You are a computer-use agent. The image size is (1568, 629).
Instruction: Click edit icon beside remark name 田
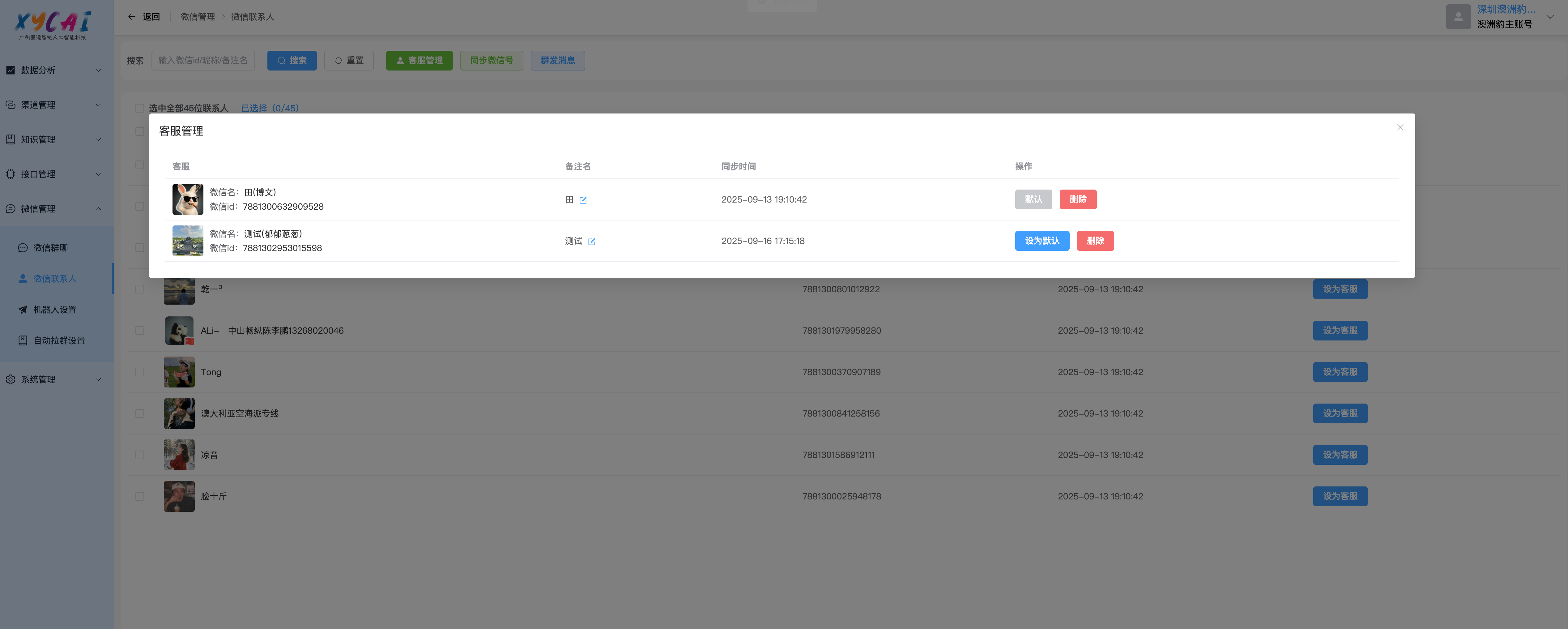pos(583,200)
